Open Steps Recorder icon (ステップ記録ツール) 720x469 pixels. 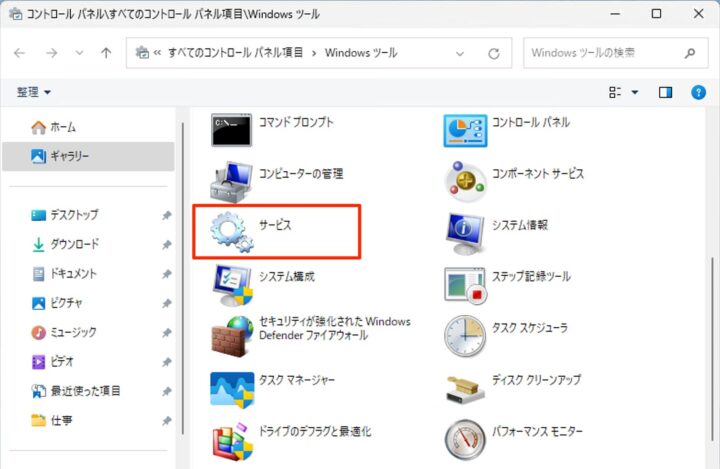465,285
